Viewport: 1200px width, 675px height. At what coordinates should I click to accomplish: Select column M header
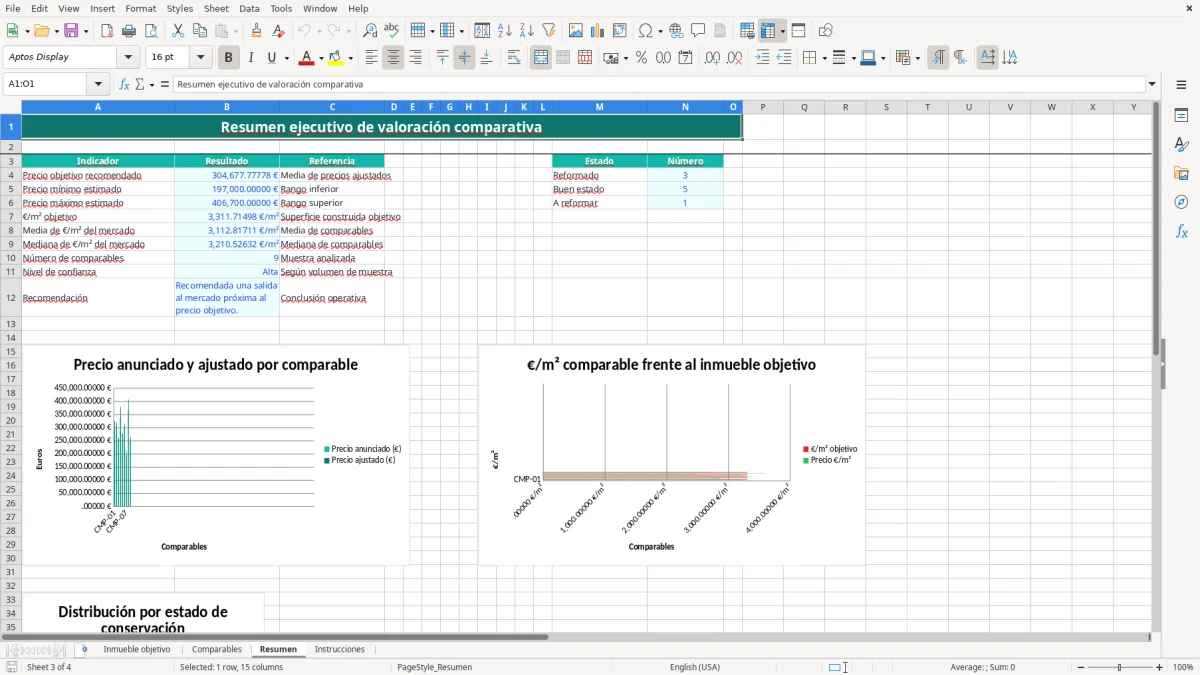coord(599,107)
